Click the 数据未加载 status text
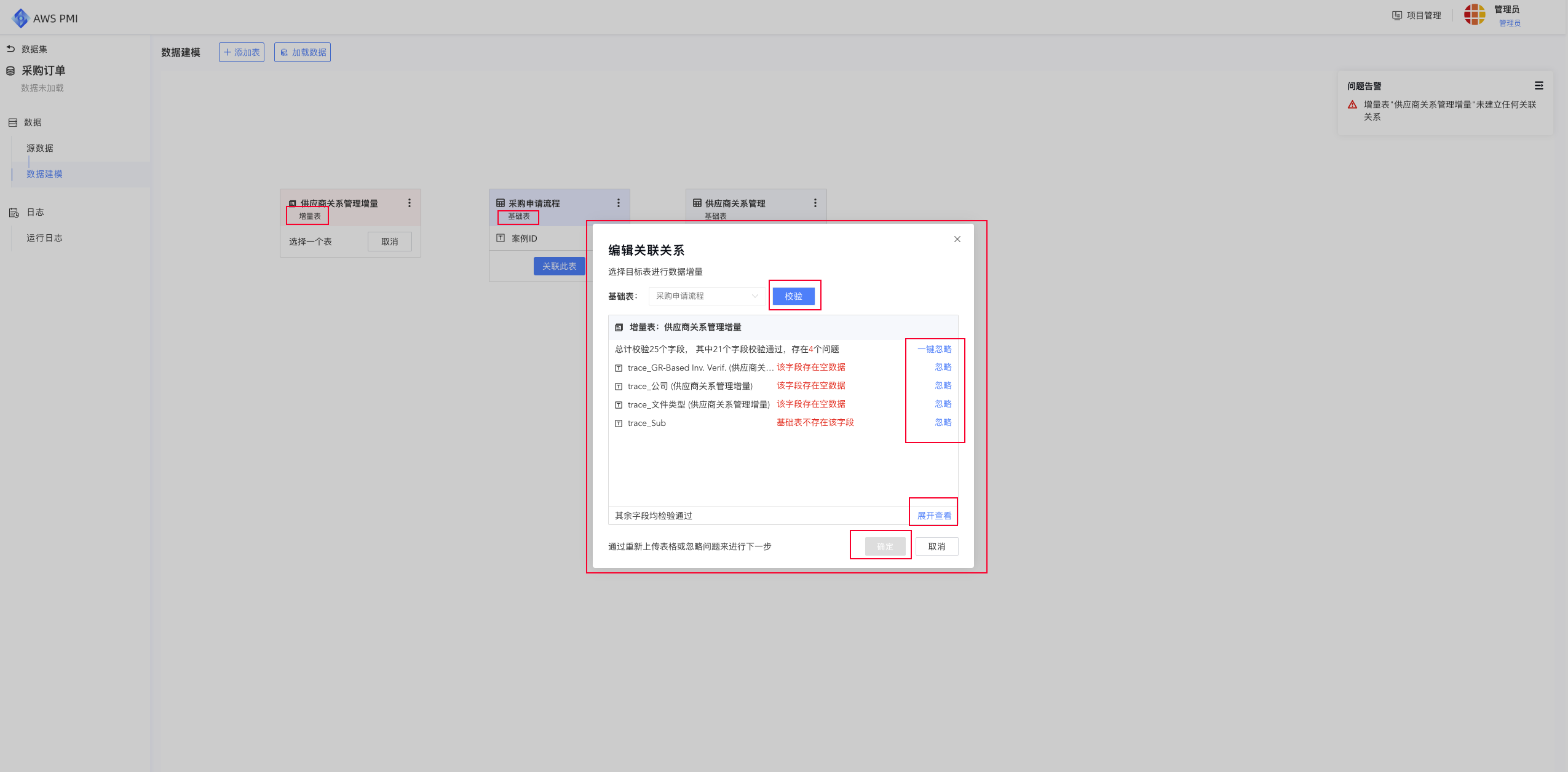The height and width of the screenshot is (772, 1568). pyautogui.click(x=42, y=88)
